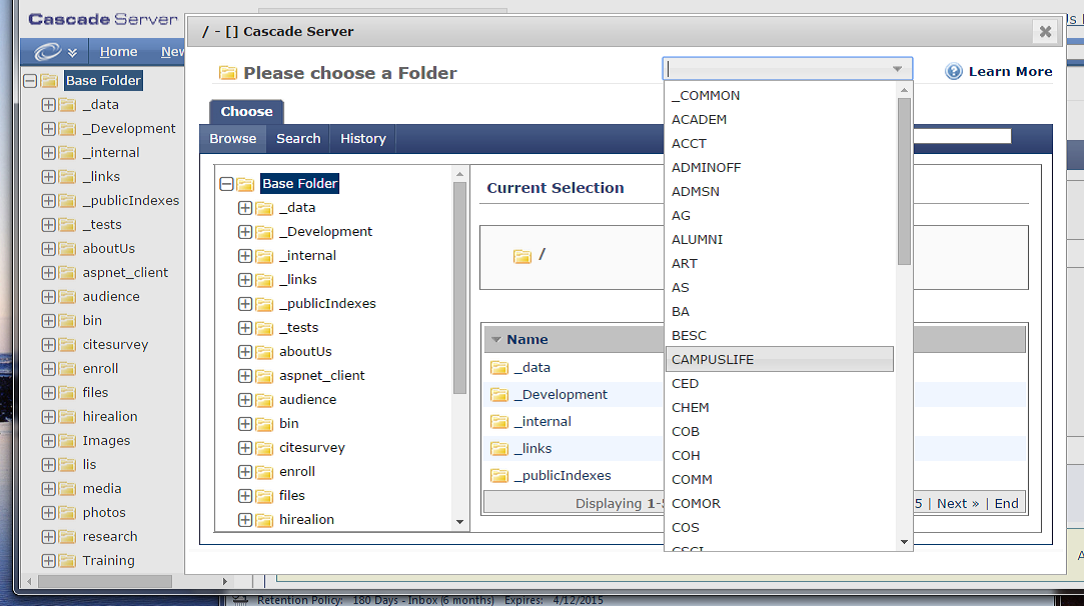Click the Name column sort arrow
The height and width of the screenshot is (606, 1084).
point(496,339)
